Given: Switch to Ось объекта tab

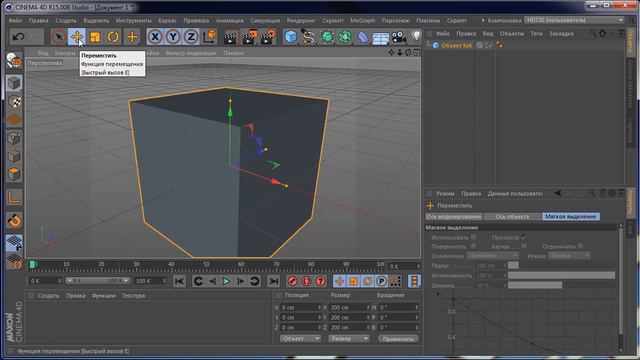Looking at the screenshot, I should tap(513, 217).
